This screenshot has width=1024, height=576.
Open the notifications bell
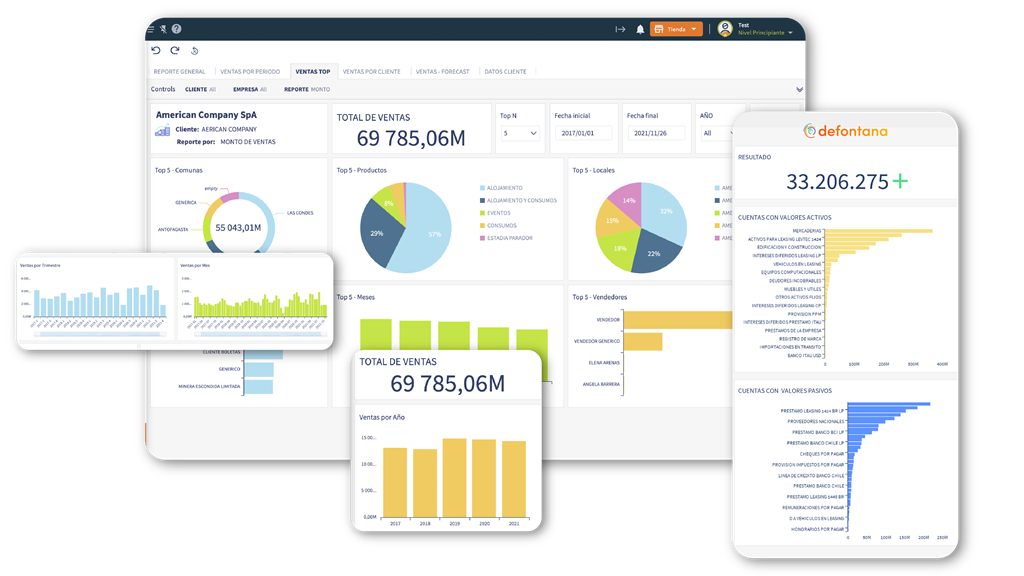pyautogui.click(x=640, y=29)
